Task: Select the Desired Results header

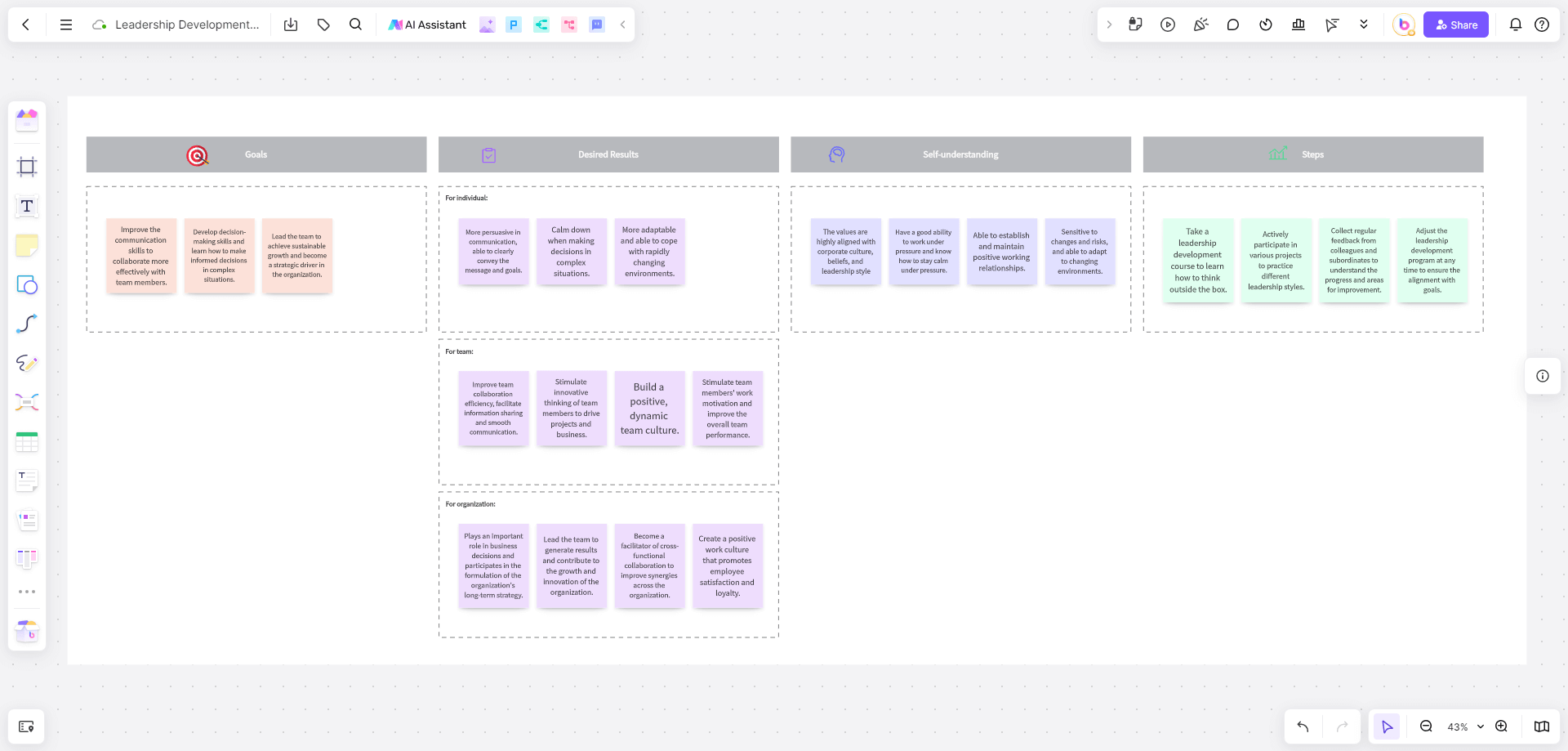Action: pos(608,154)
